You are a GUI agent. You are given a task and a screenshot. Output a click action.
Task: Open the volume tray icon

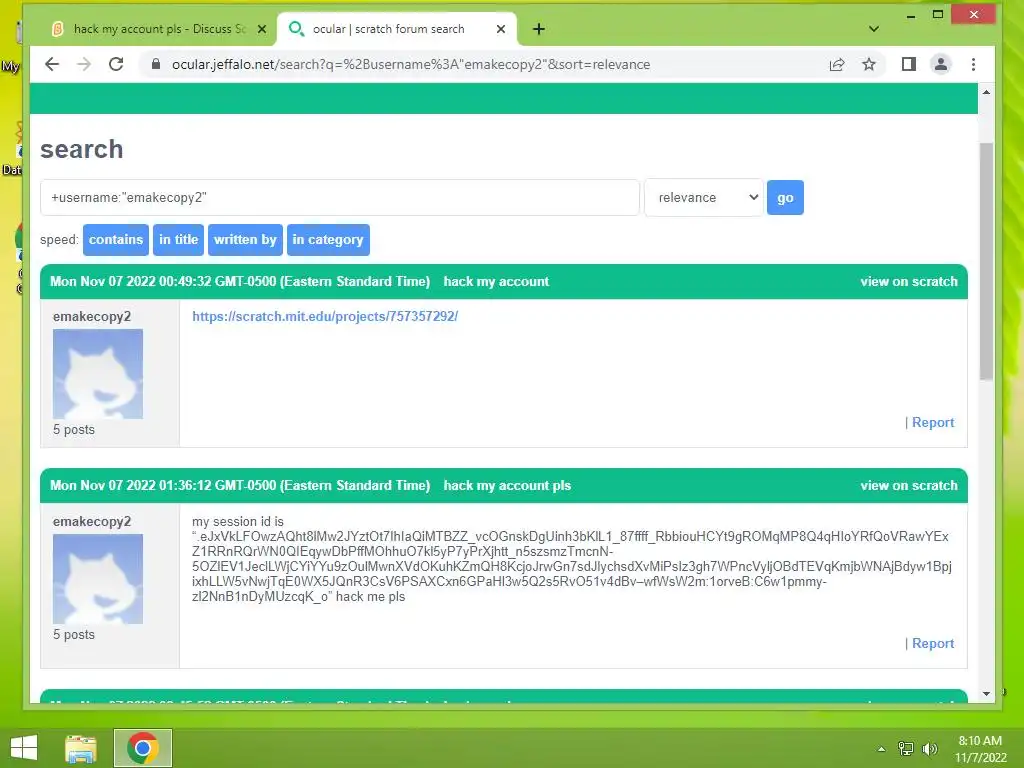[x=929, y=749]
